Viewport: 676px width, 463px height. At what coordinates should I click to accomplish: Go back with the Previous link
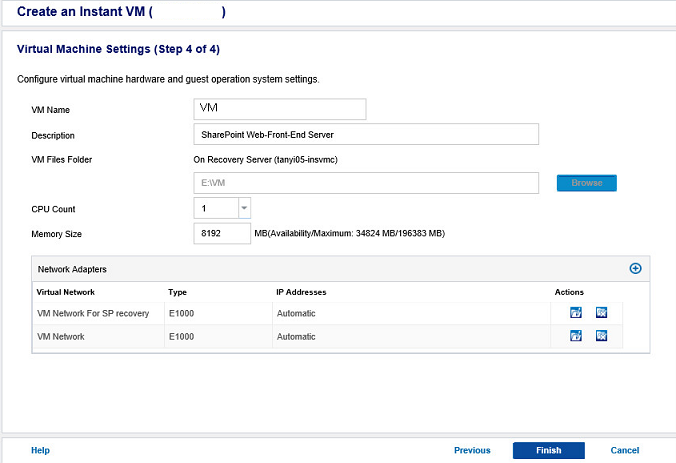coord(472,450)
